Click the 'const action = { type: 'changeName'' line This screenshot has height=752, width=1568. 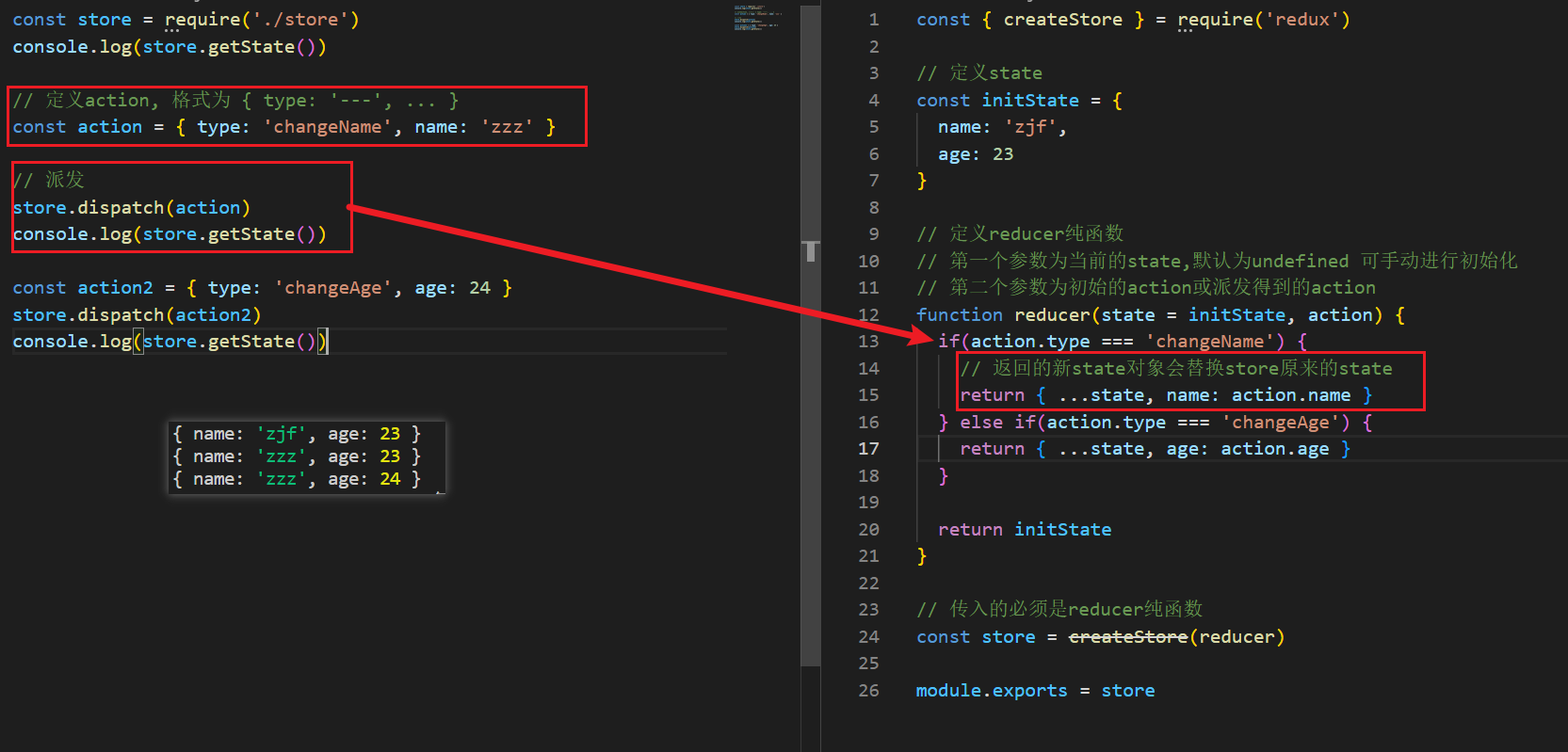coord(284,127)
